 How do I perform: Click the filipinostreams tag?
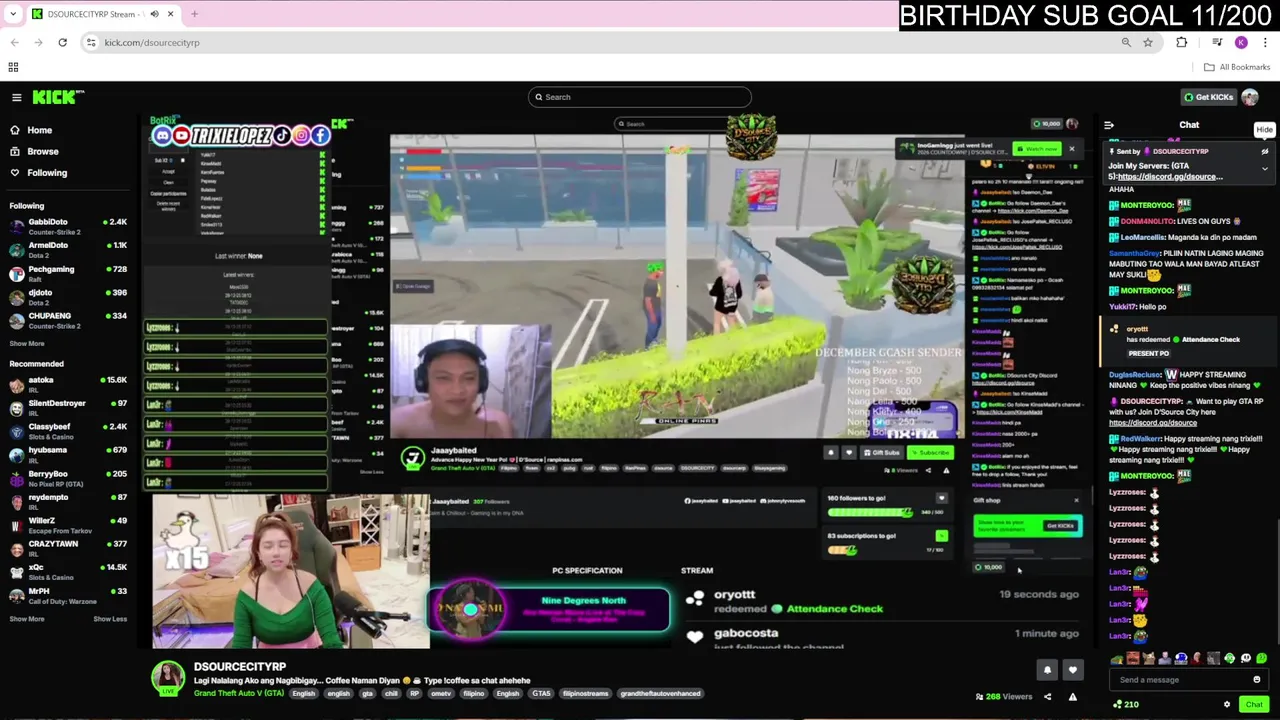point(586,693)
